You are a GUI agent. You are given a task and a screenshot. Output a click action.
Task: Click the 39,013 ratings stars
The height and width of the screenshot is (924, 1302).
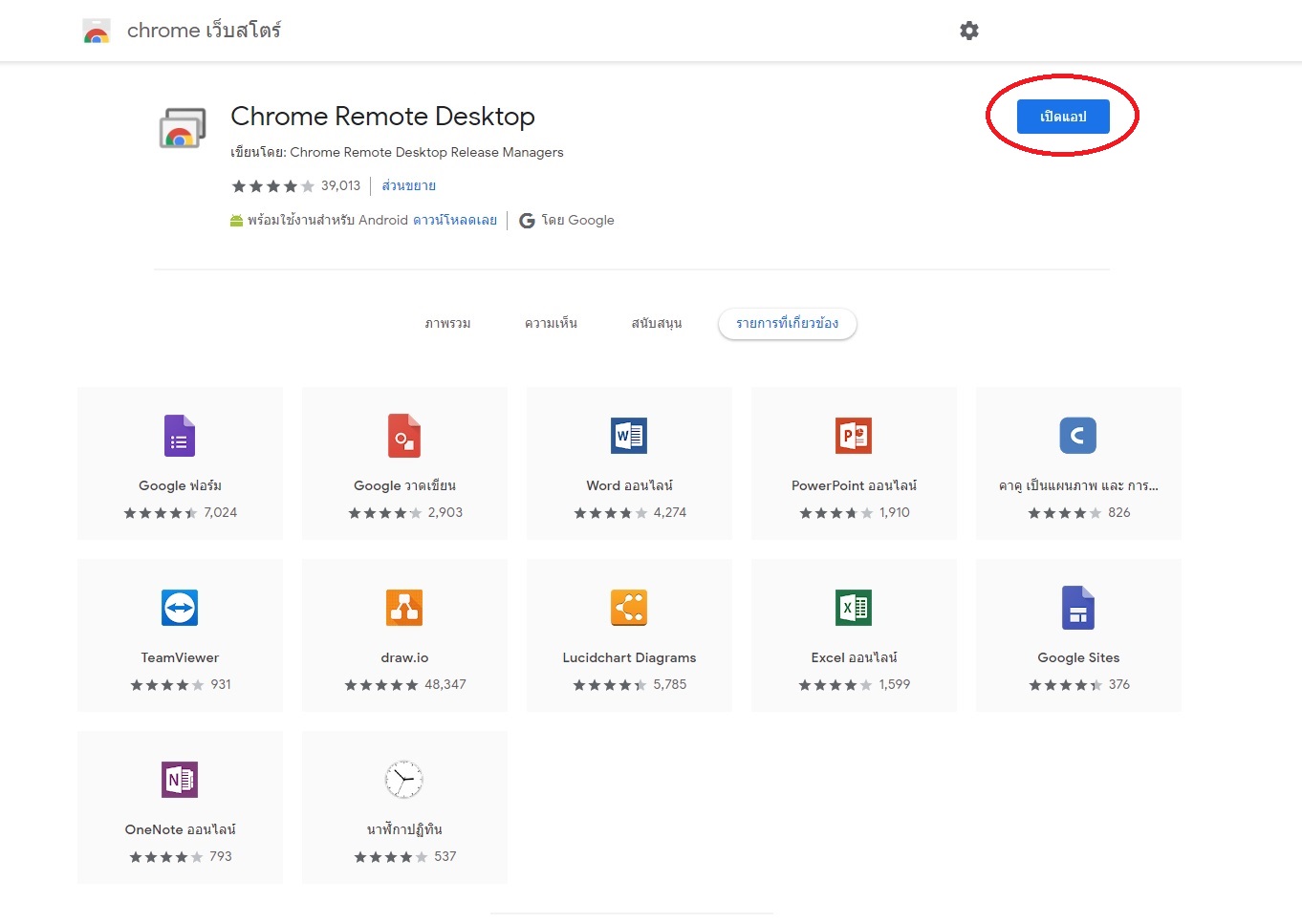pos(273,186)
